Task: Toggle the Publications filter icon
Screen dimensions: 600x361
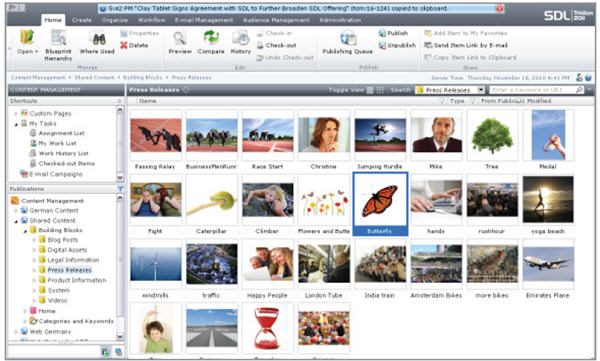Action: tap(120, 189)
